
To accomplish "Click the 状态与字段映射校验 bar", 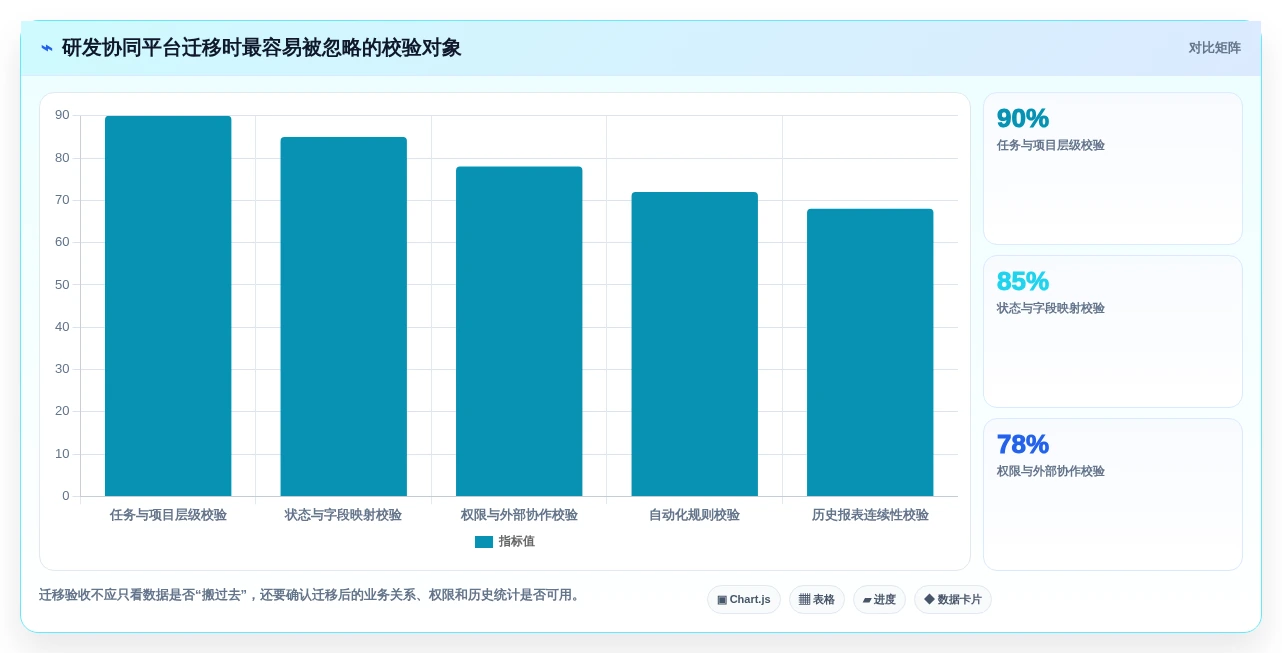I will (x=344, y=317).
